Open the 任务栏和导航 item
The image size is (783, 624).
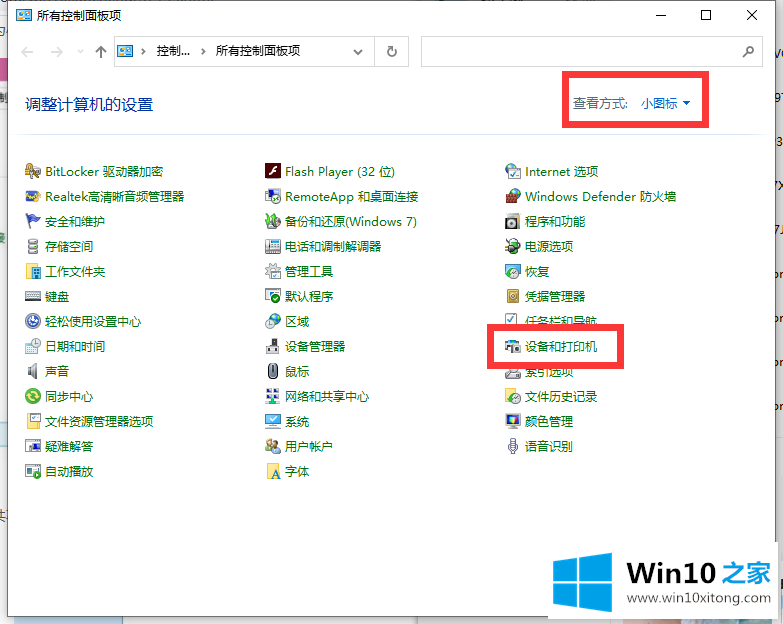point(551,320)
